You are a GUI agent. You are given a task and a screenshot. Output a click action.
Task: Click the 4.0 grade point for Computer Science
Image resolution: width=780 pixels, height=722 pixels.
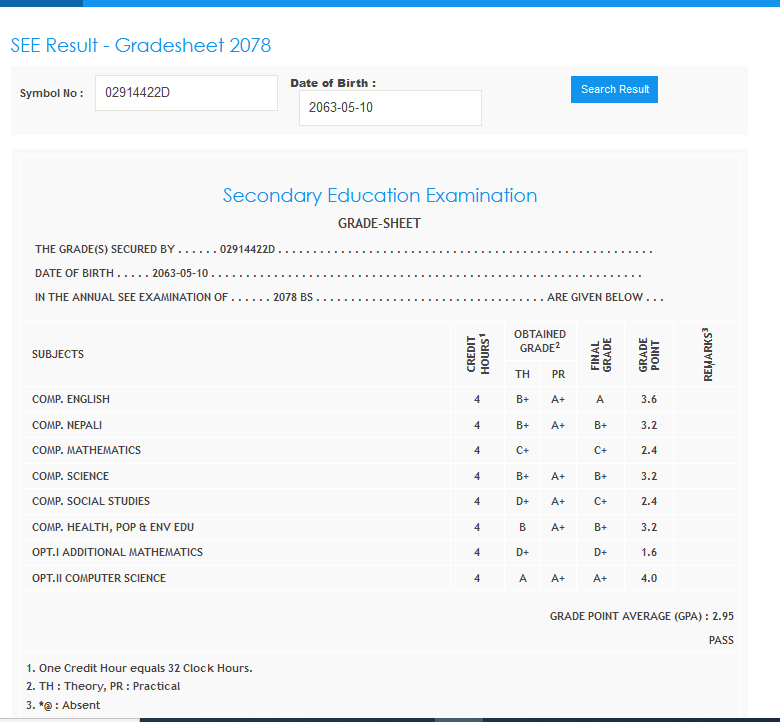(649, 578)
